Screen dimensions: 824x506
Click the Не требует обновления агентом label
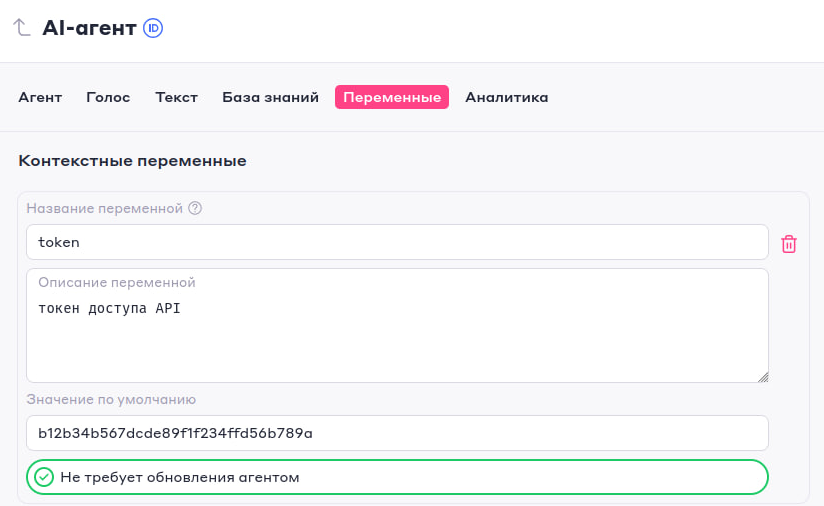(x=180, y=477)
